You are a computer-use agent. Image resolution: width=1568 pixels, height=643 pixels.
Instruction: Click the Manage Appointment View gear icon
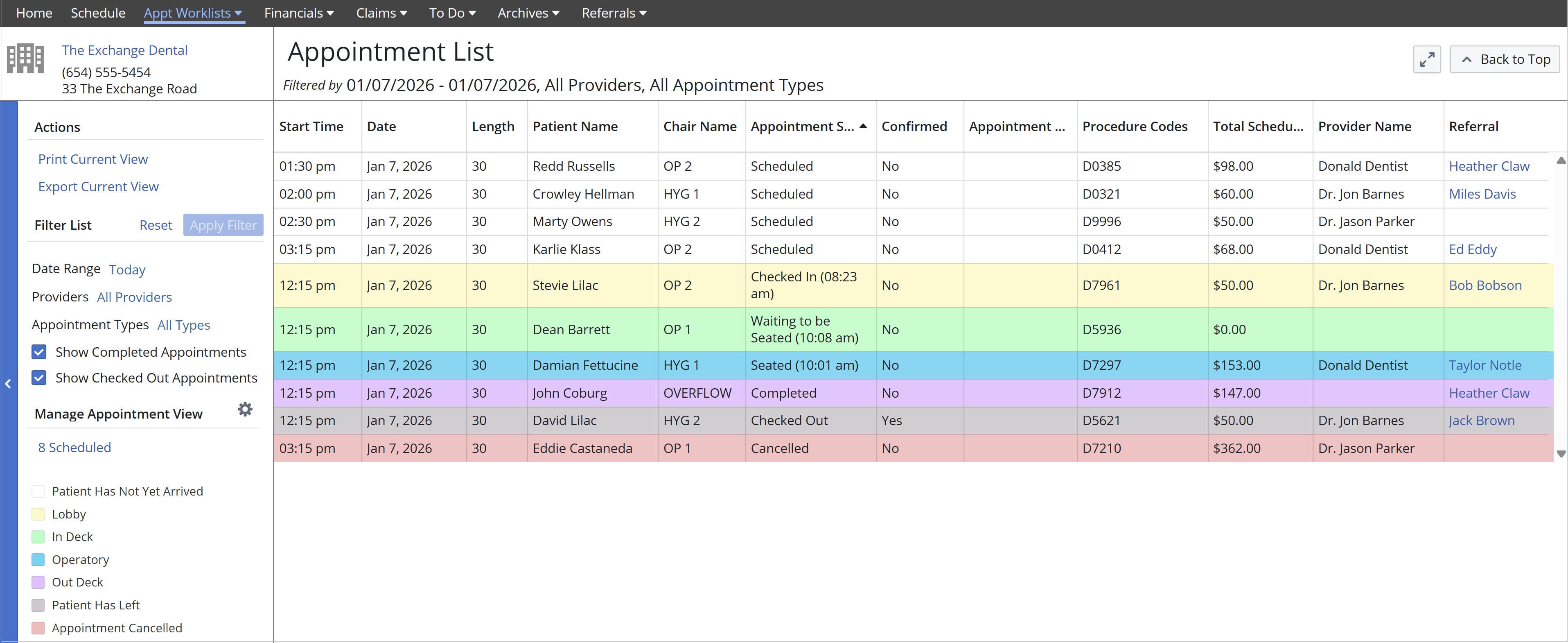(245, 409)
